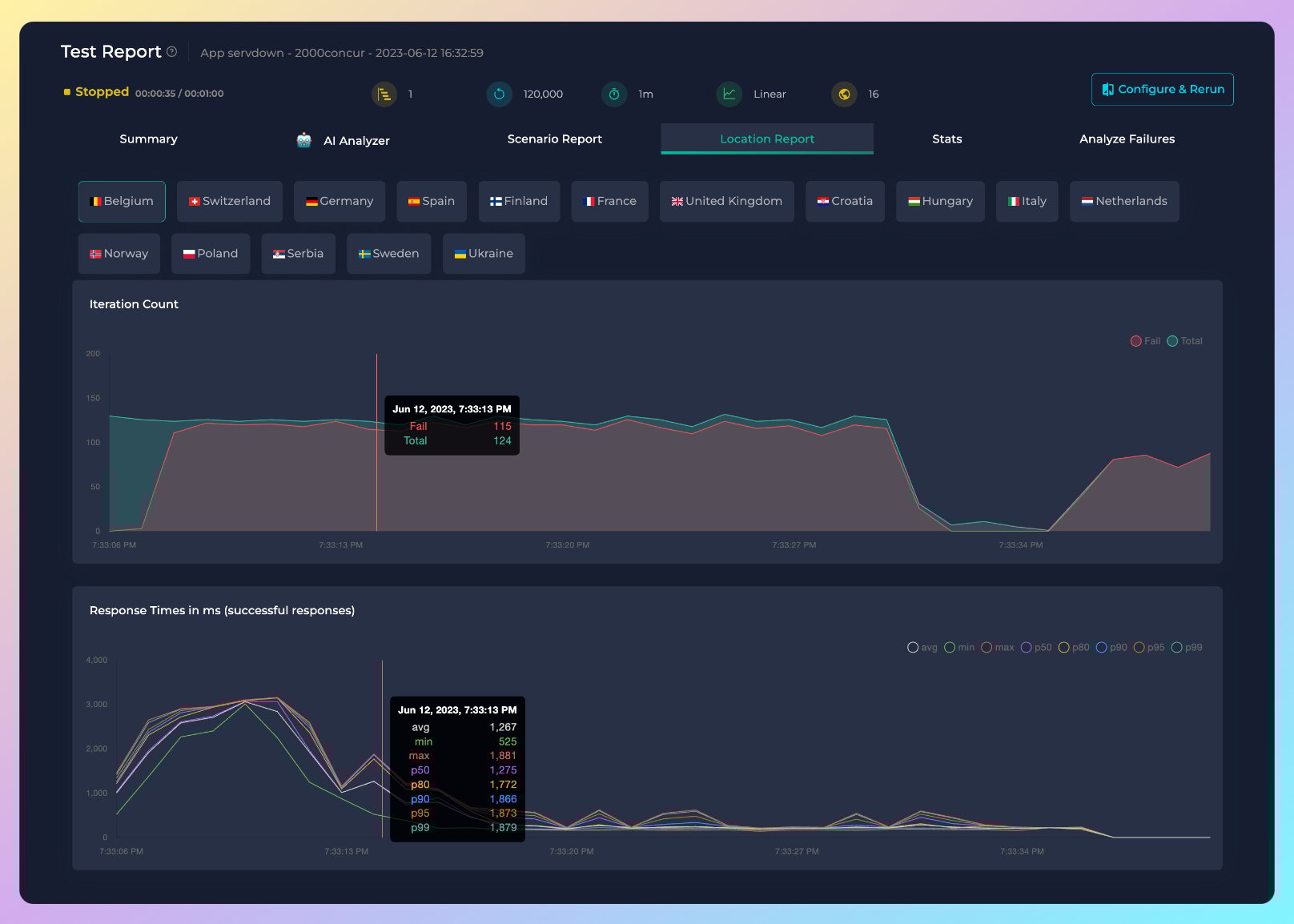The image size is (1294, 924).
Task: Choose the United Kingdom location
Action: (x=727, y=201)
